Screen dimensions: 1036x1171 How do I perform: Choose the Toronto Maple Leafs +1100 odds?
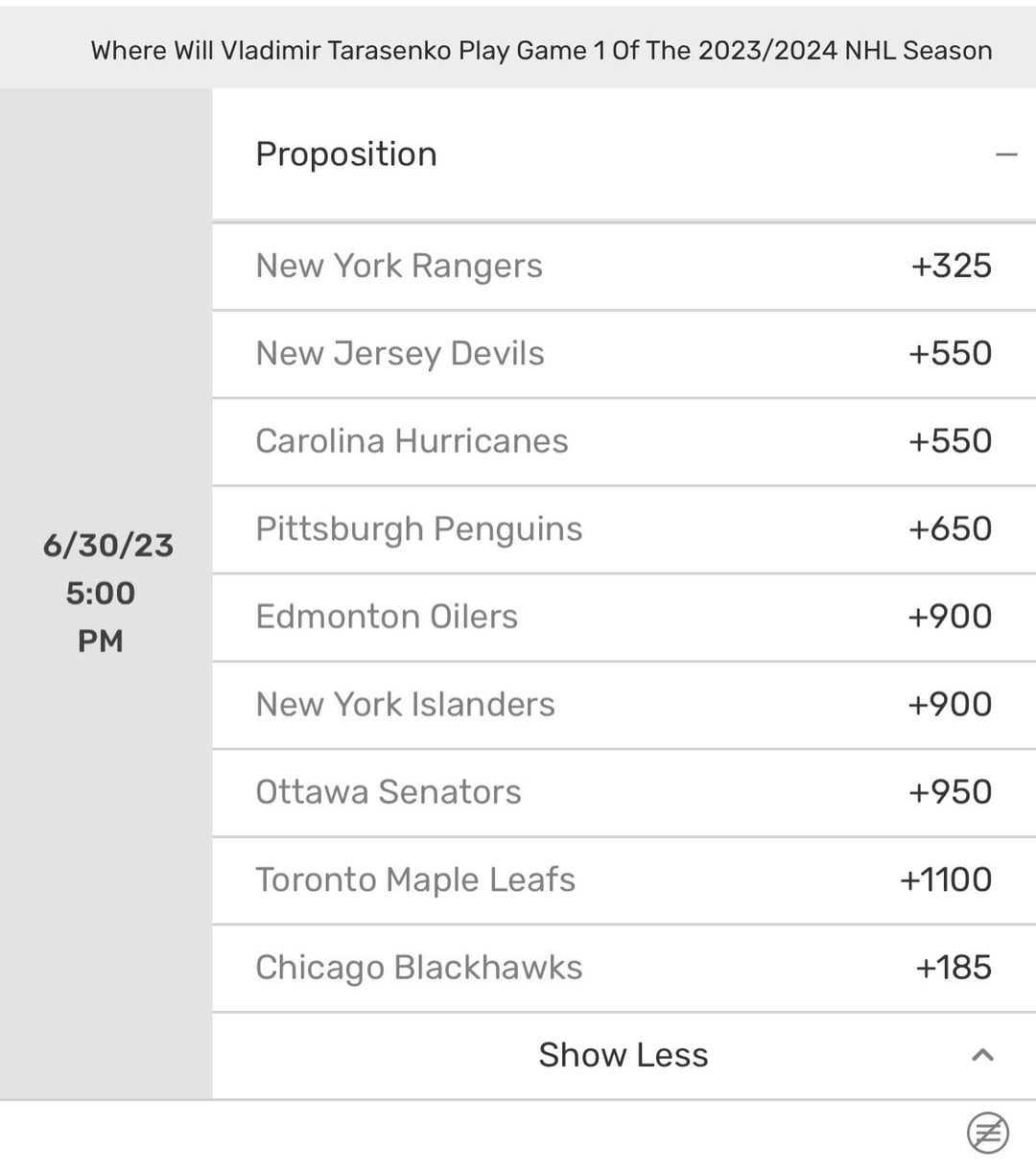(x=946, y=879)
